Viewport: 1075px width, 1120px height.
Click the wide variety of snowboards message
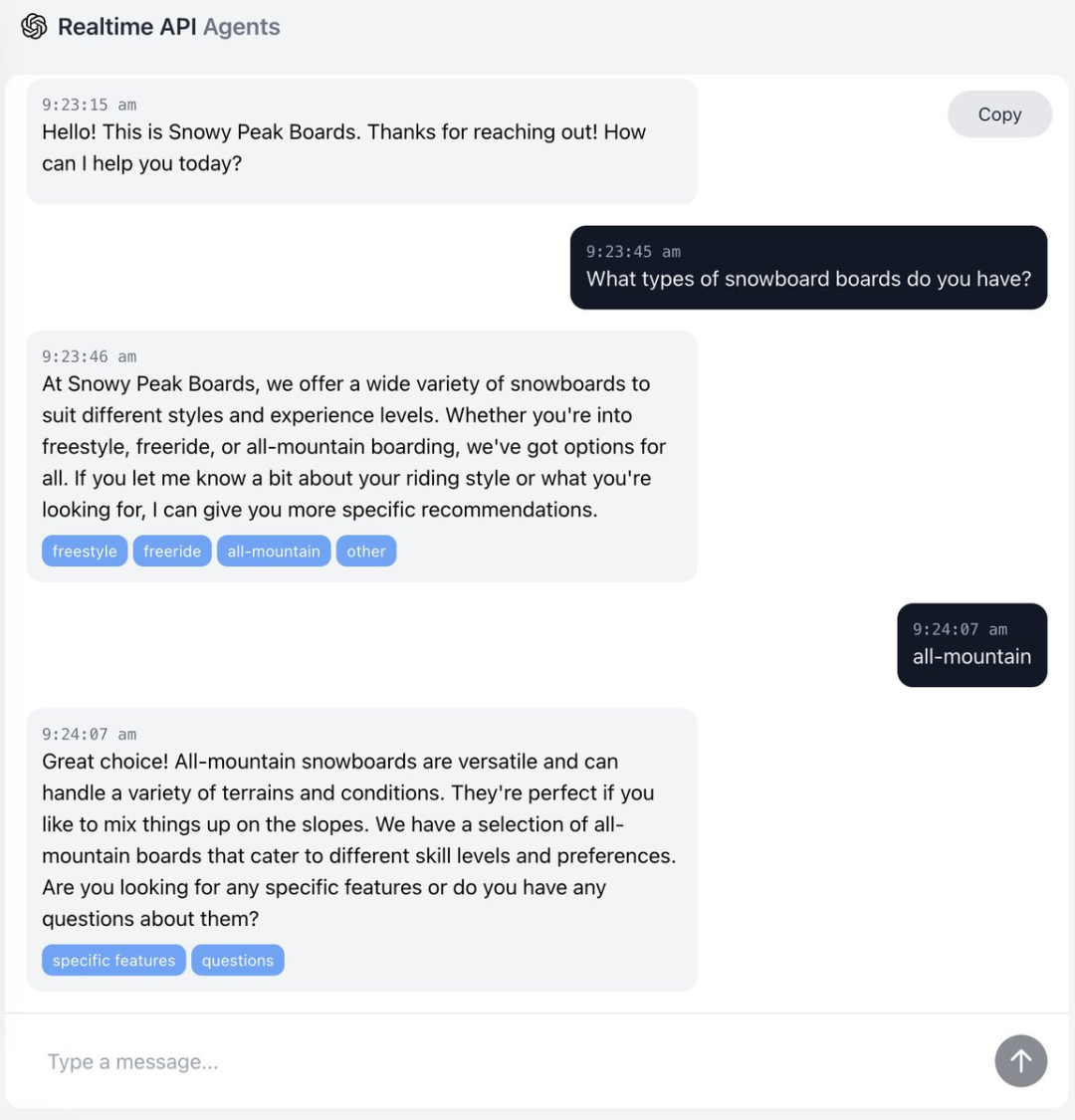tap(353, 446)
